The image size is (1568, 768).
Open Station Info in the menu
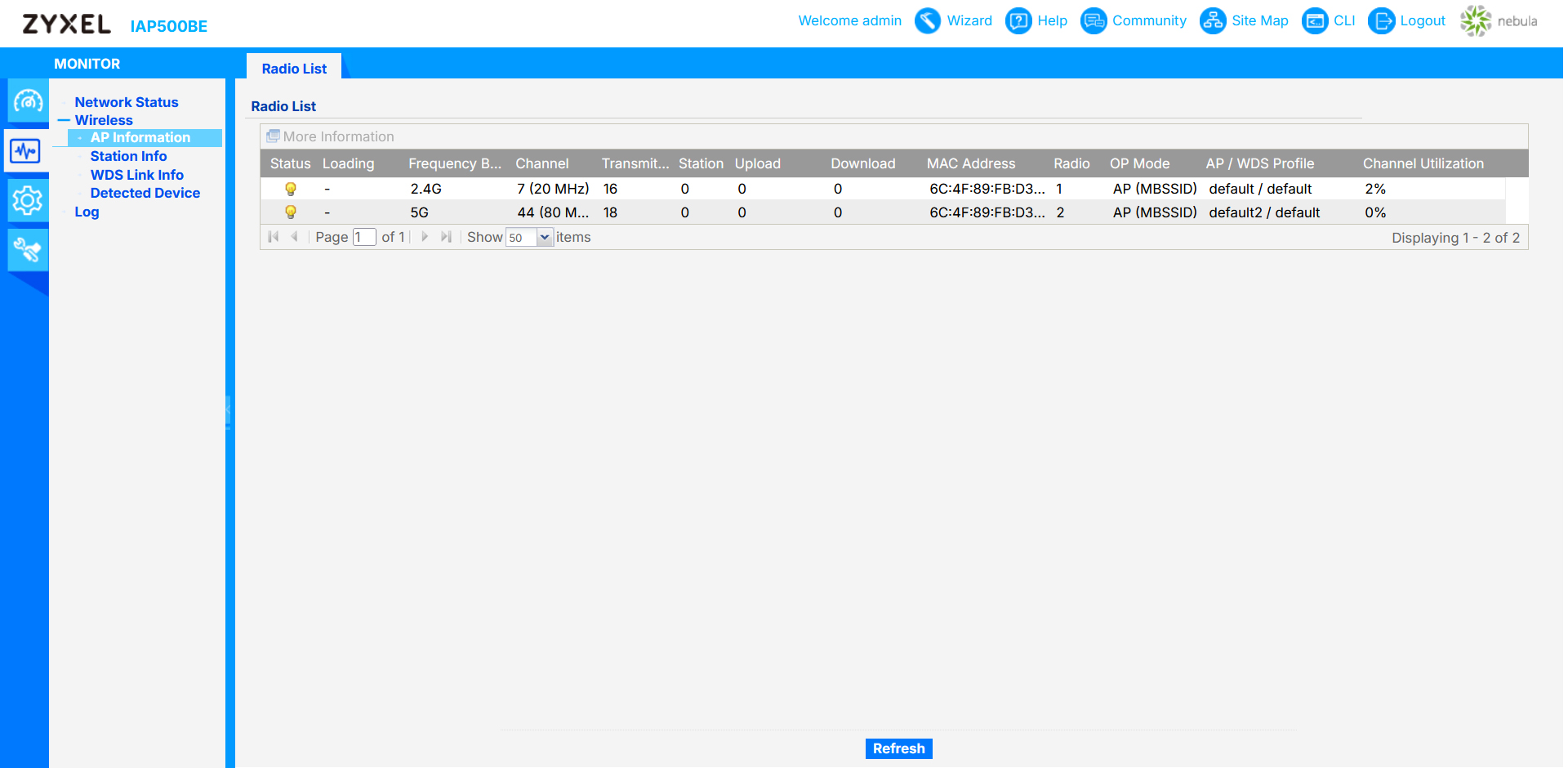(x=128, y=156)
